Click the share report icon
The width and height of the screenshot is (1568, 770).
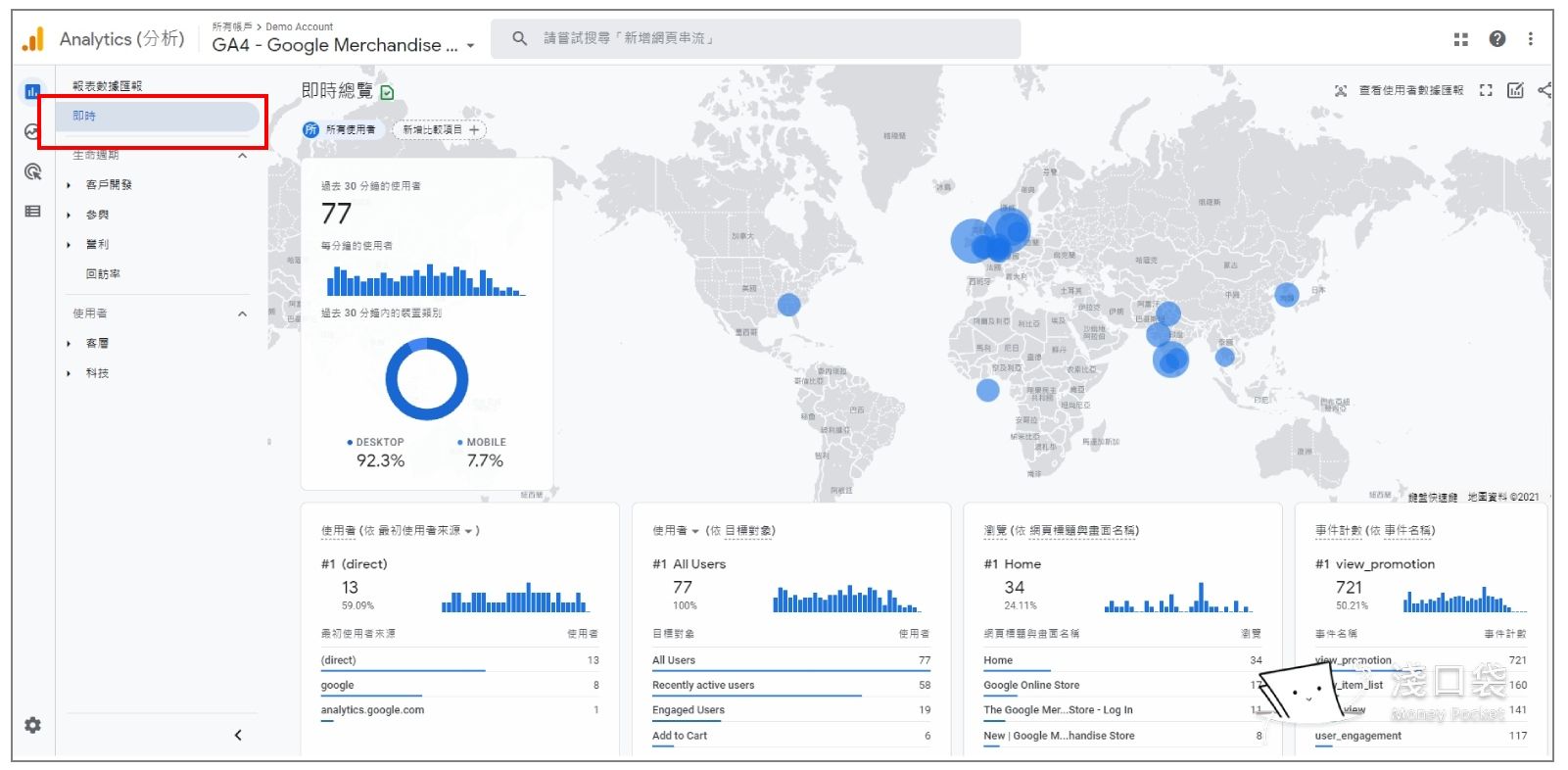[1544, 90]
